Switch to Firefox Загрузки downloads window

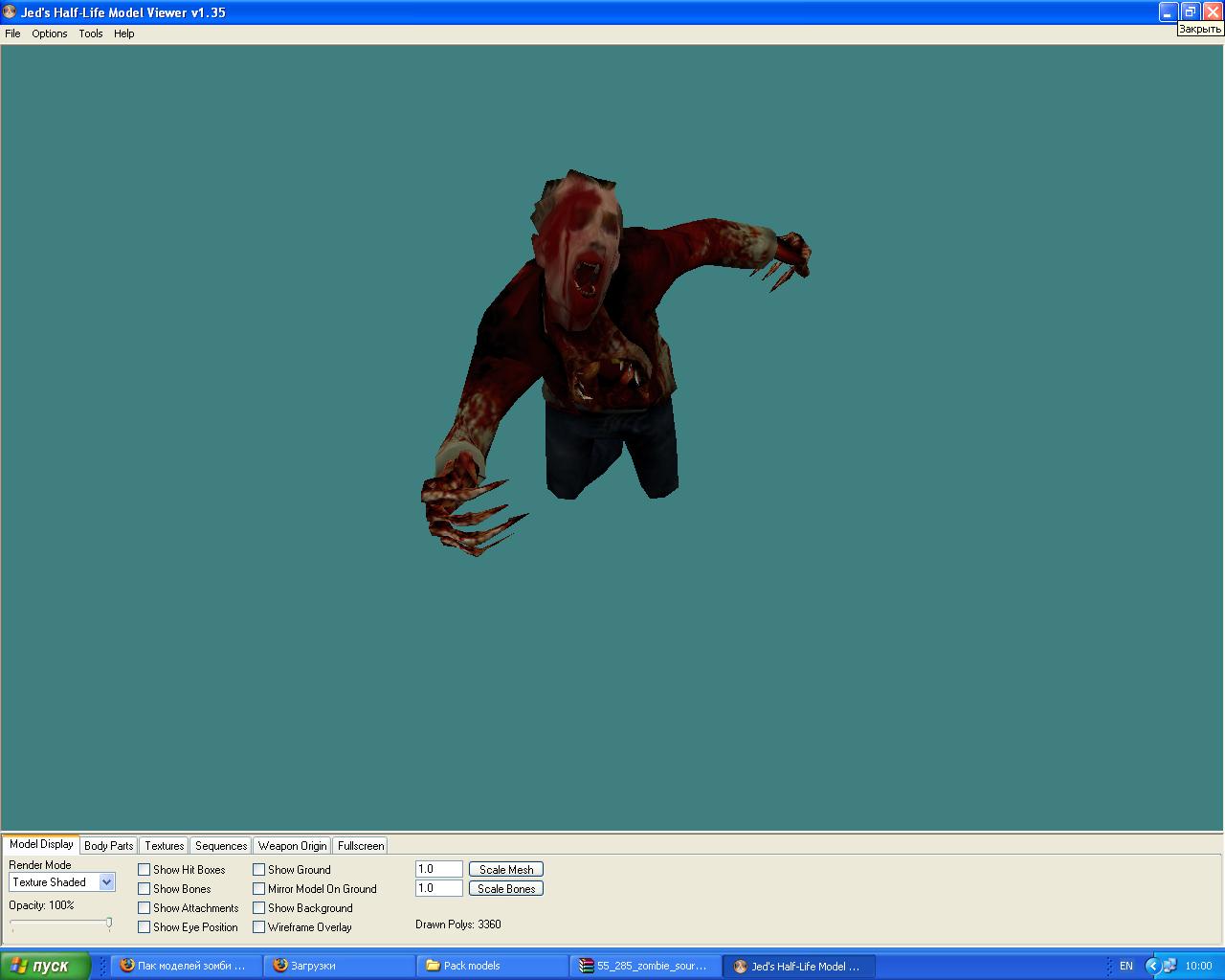tap(340, 966)
